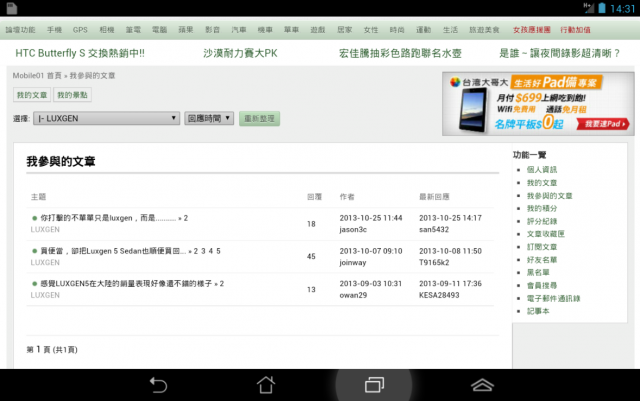Open 評分紀錄 in the sidebar
The image size is (640, 401).
pos(542,221)
